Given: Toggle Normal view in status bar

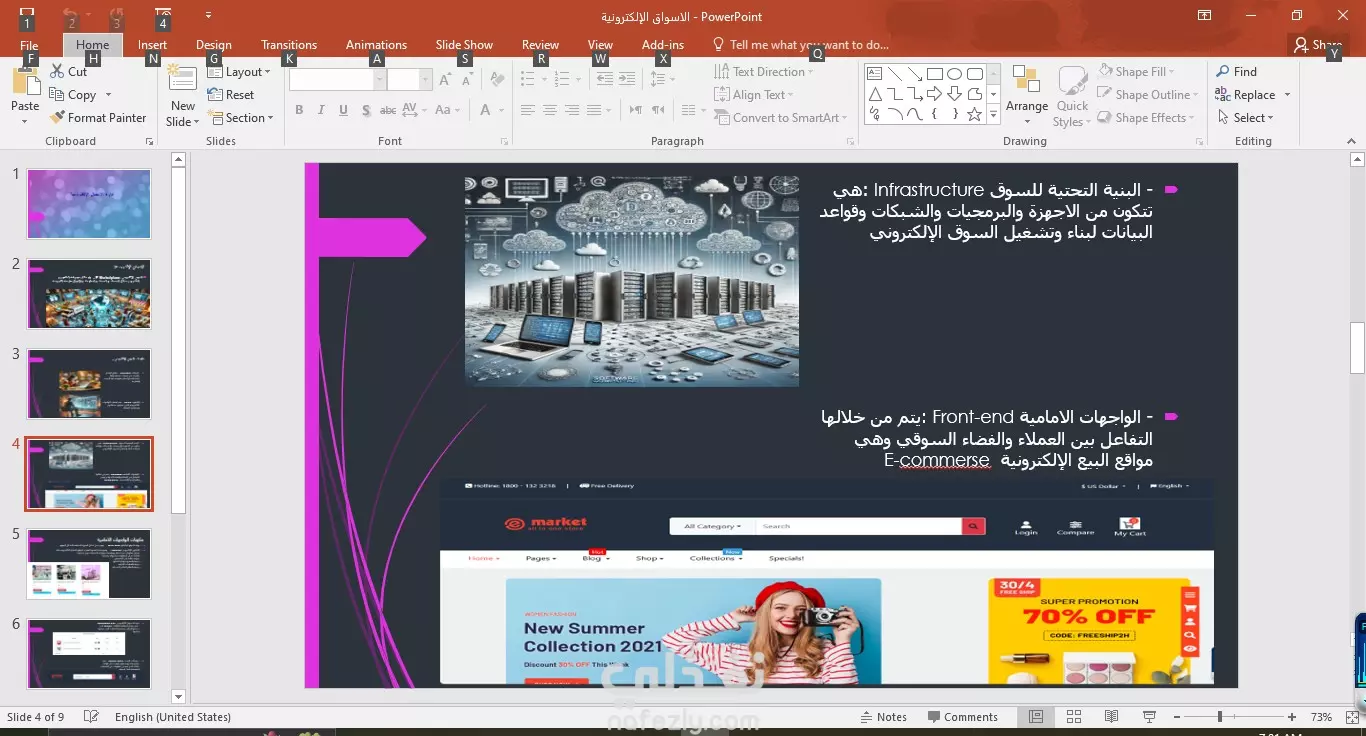Looking at the screenshot, I should coord(1036,717).
